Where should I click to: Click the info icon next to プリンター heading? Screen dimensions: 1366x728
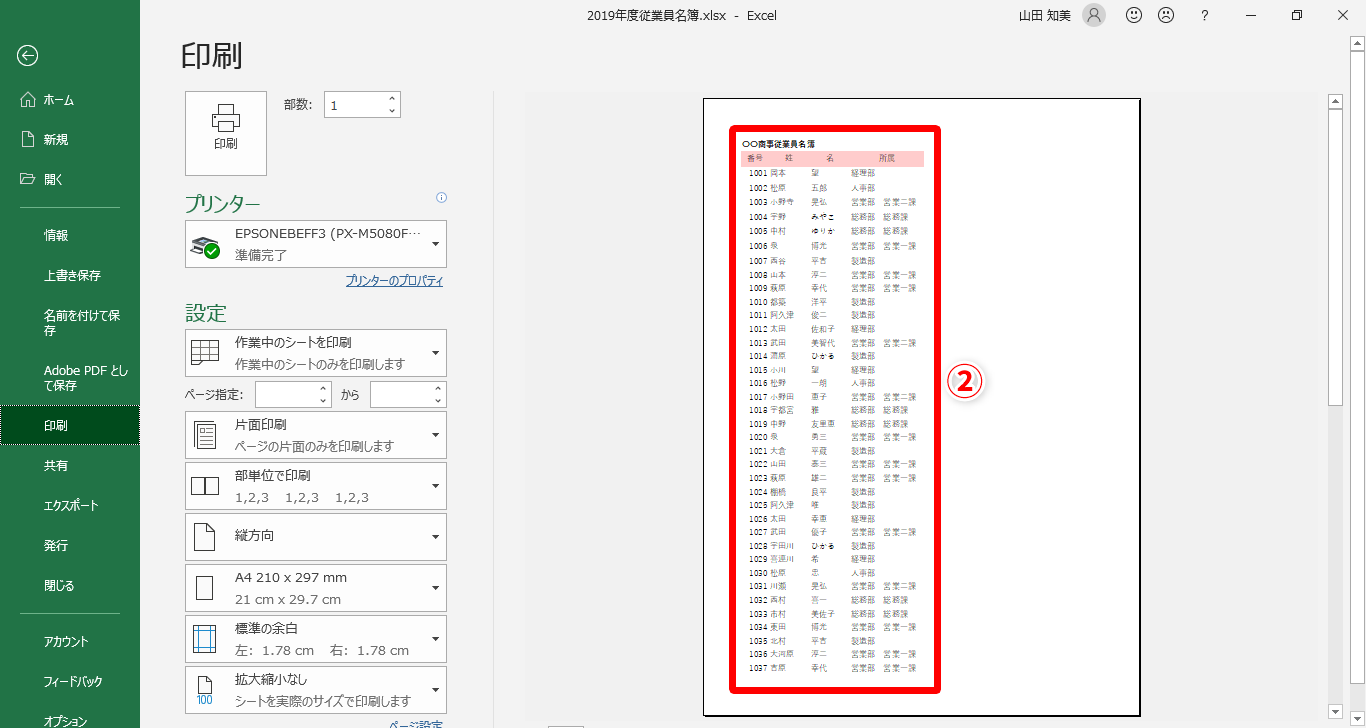(442, 198)
